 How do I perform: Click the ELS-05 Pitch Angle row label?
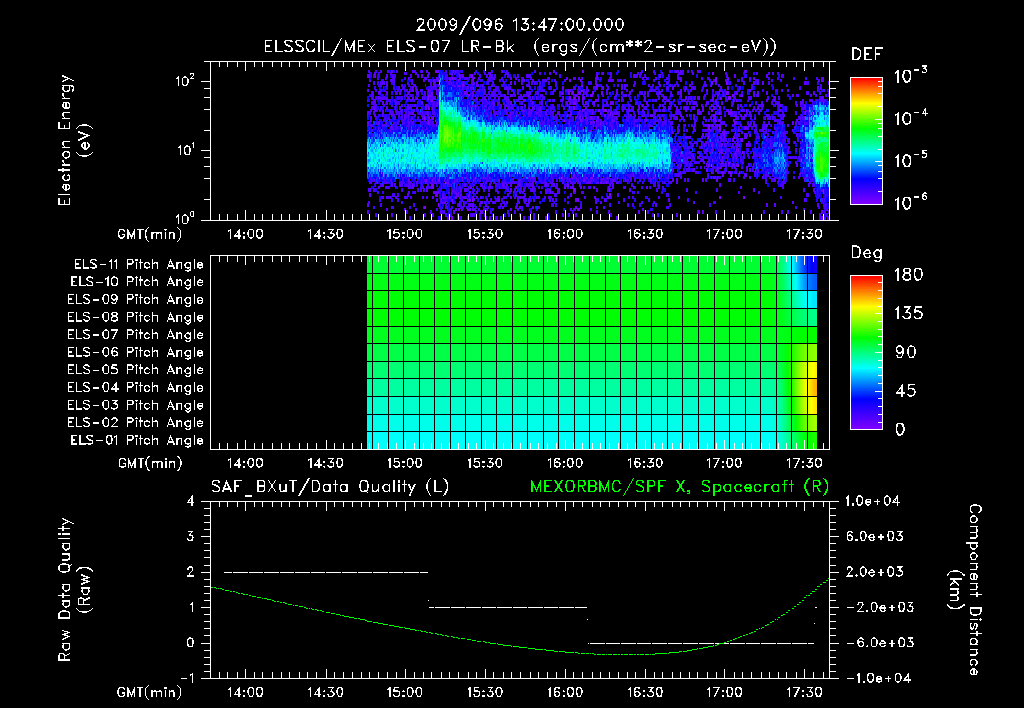(x=135, y=370)
